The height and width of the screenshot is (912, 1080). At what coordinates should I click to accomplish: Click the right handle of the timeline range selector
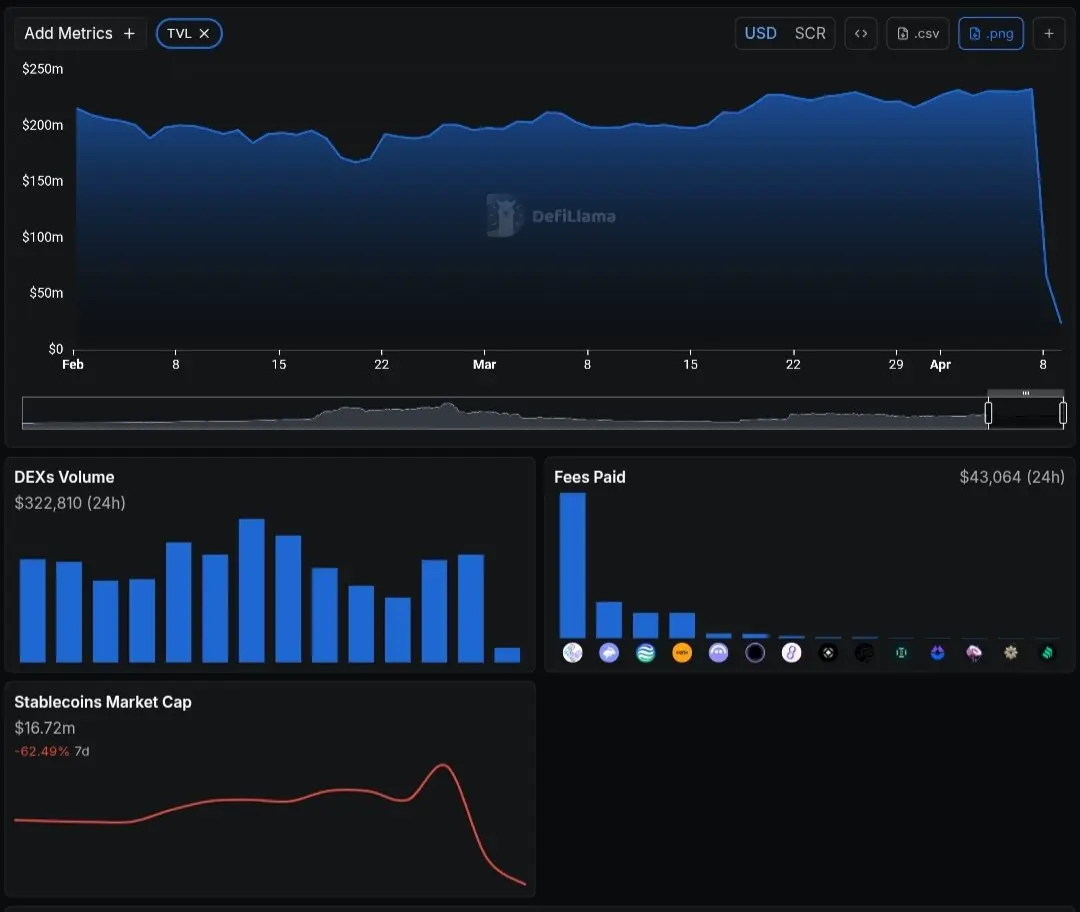coord(1063,413)
